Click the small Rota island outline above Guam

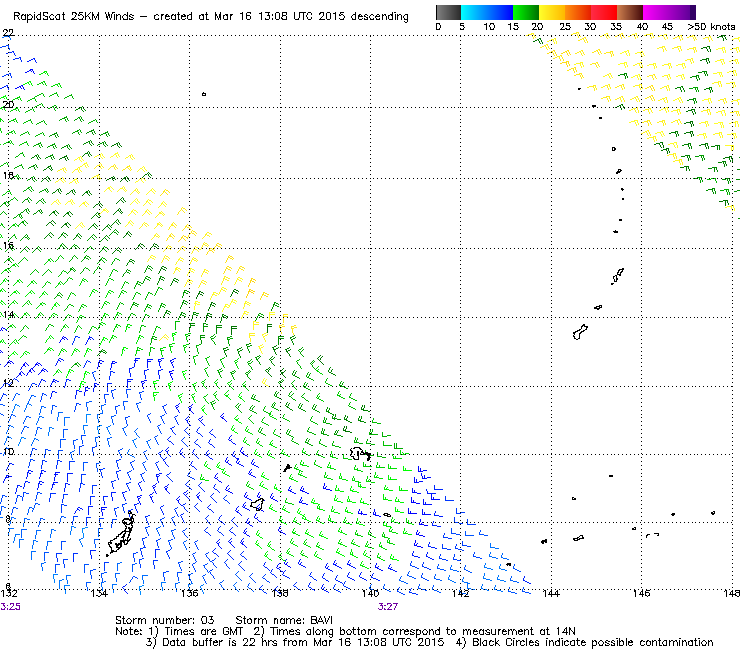coord(598,307)
